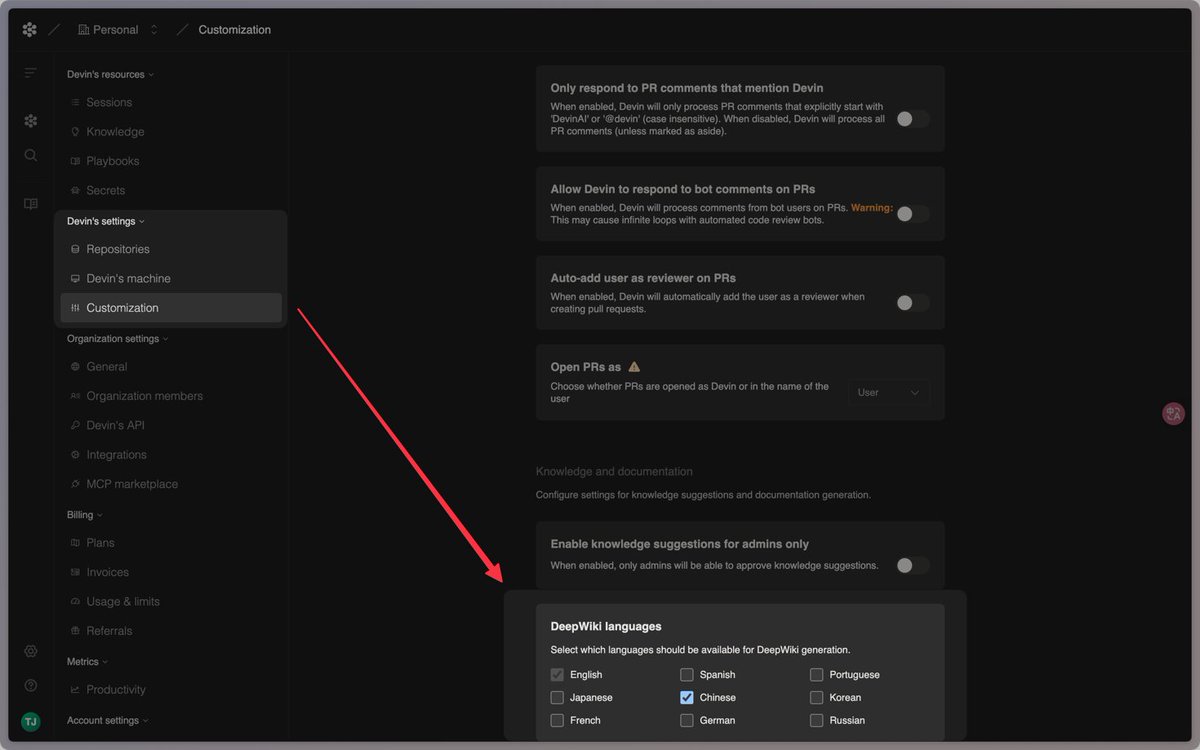
Task: Collapse the Devin's settings section
Action: (x=106, y=221)
